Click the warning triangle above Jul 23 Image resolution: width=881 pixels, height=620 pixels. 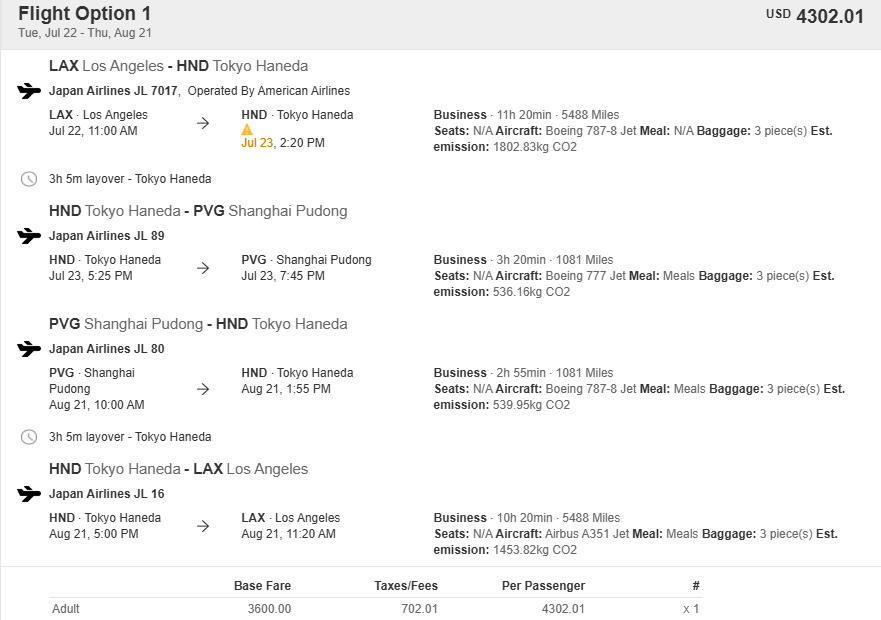coord(245,128)
